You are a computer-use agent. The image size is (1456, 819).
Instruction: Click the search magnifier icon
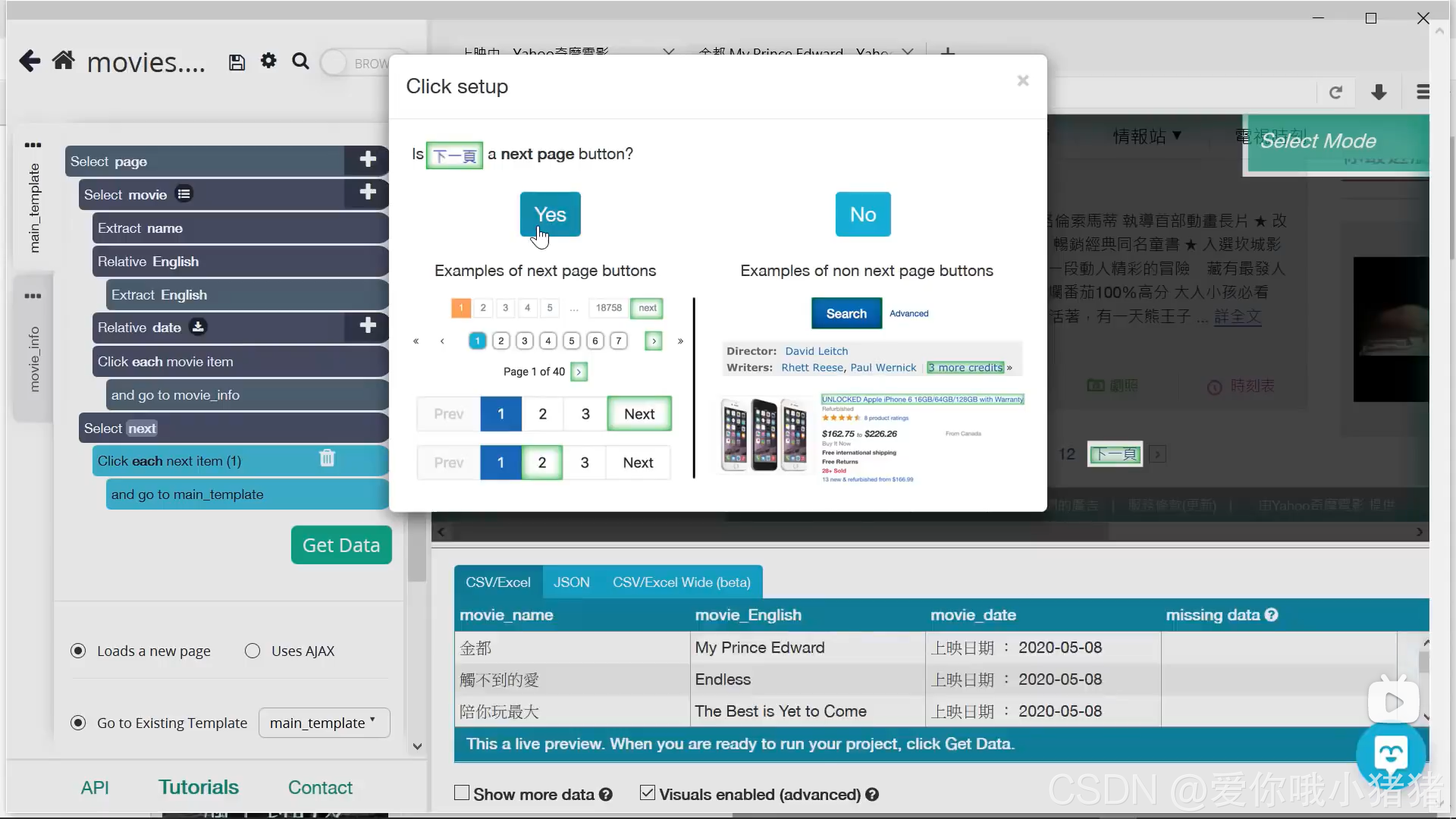[x=300, y=61]
